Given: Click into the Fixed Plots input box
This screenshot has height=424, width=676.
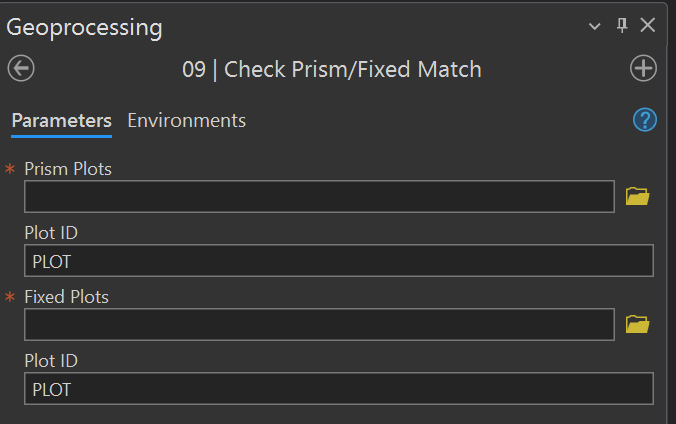Looking at the screenshot, I should 319,324.
